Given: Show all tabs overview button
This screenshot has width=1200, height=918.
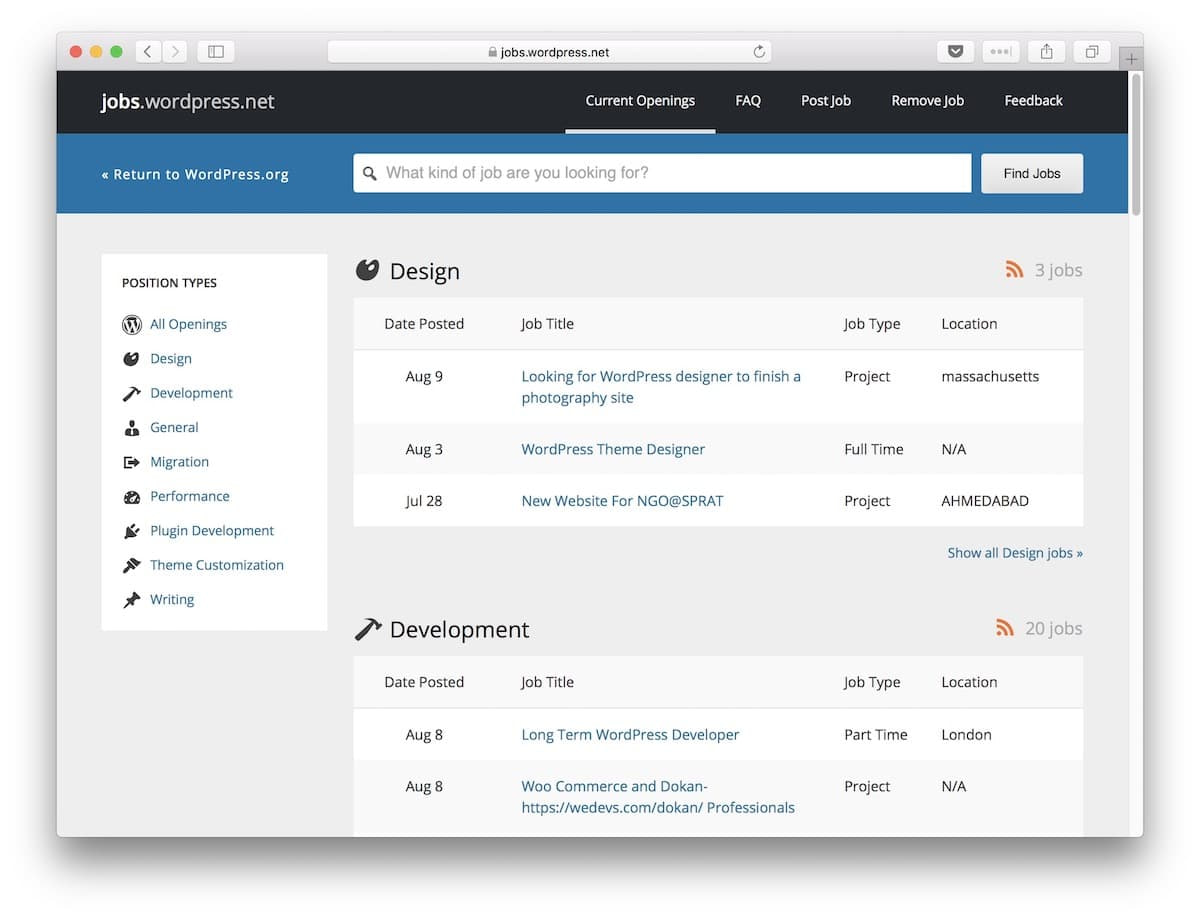Looking at the screenshot, I should [x=1092, y=51].
